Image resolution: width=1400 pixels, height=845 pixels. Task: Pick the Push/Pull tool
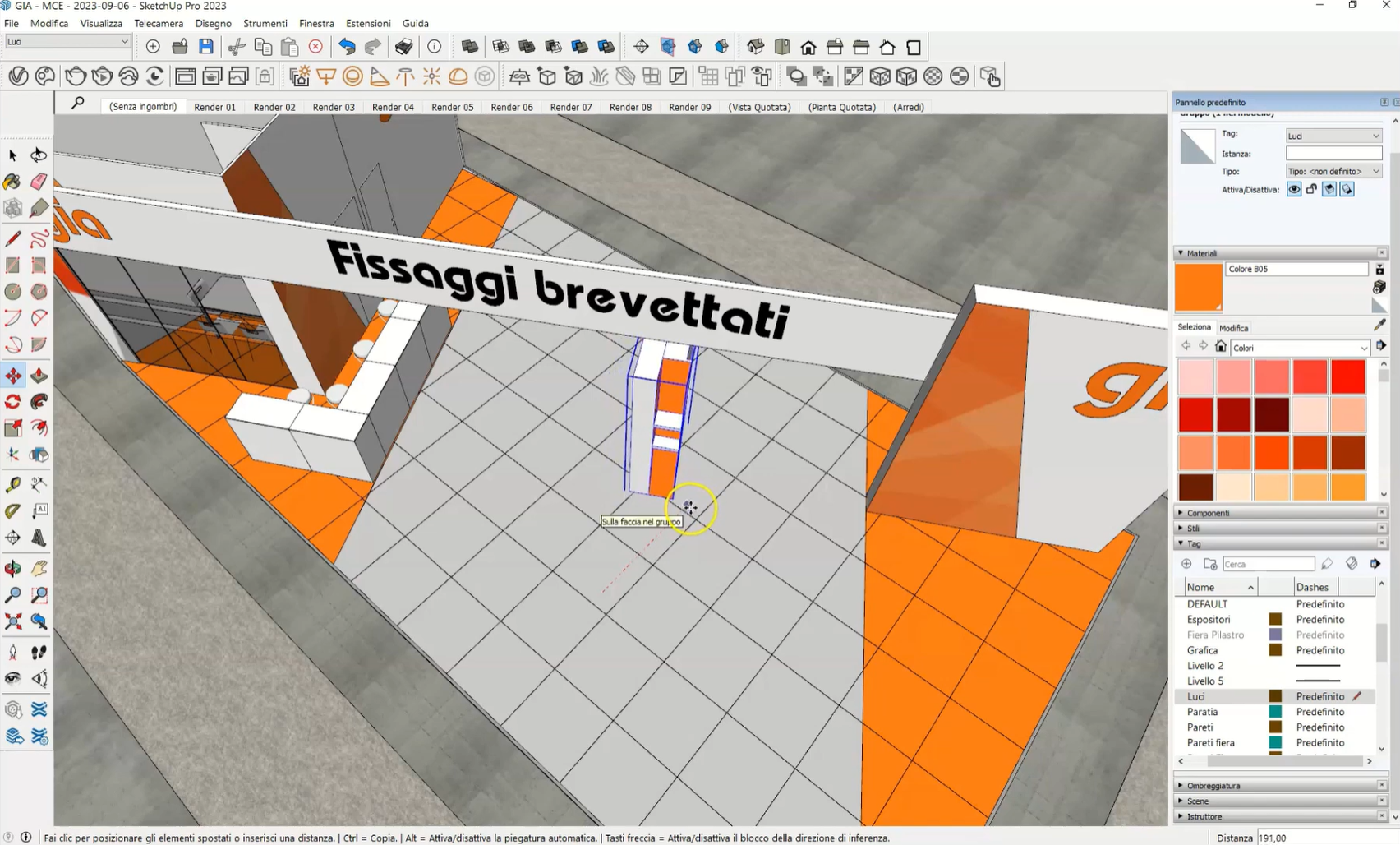[x=39, y=376]
